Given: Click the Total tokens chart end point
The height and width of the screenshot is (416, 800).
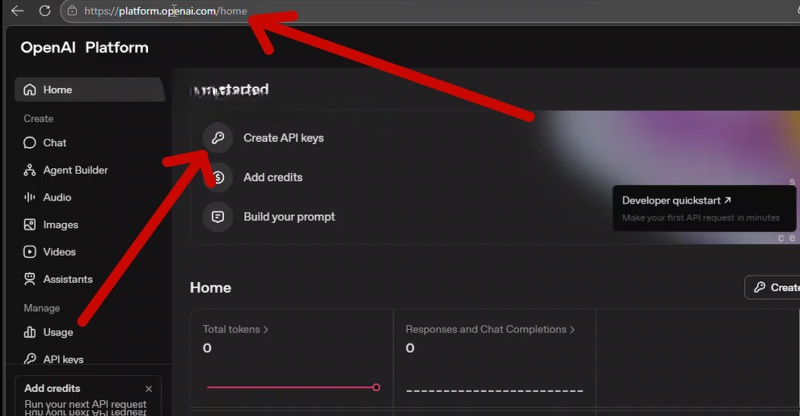Looking at the screenshot, I should [376, 387].
